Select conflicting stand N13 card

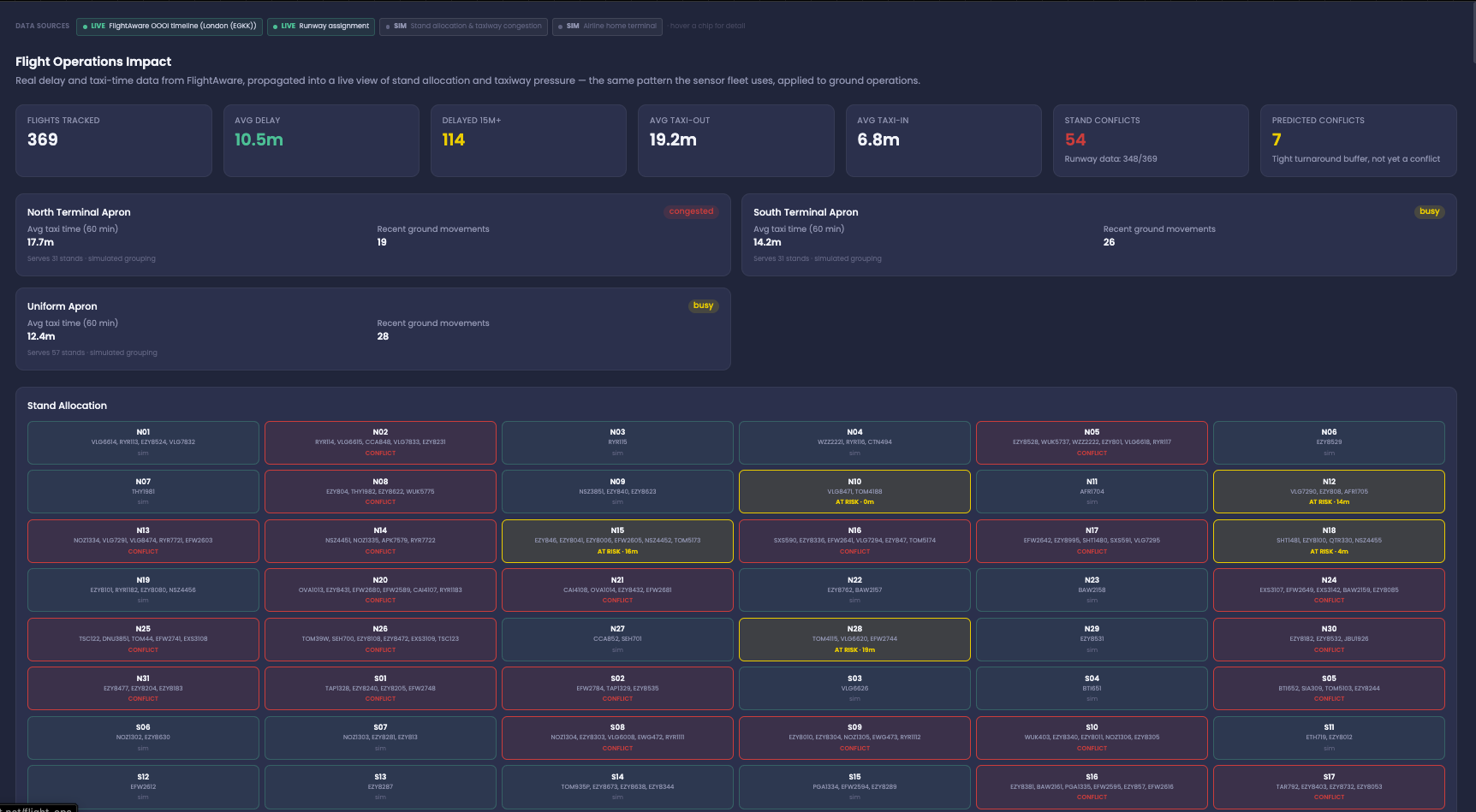tap(143, 541)
